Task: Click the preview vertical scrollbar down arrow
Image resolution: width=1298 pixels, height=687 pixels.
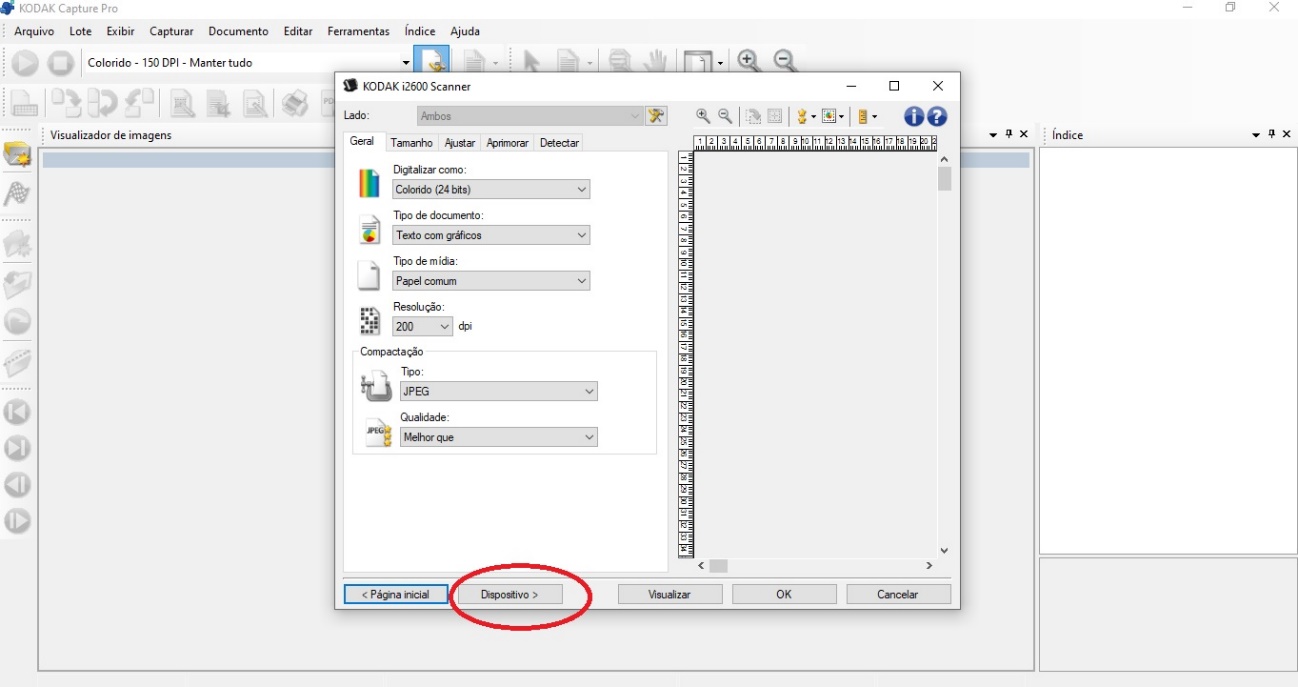Action: pos(944,550)
